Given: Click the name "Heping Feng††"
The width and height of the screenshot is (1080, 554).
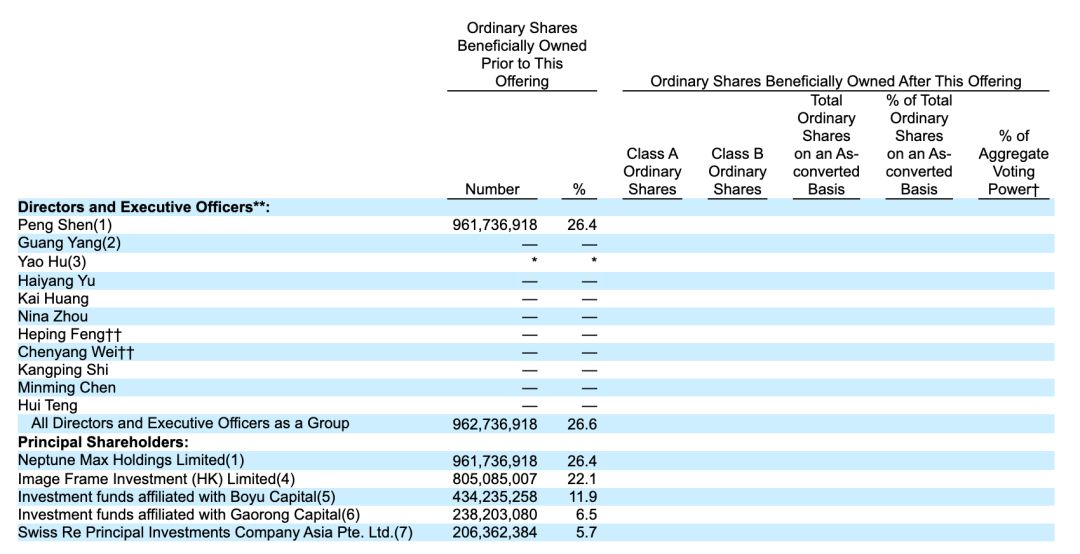Looking at the screenshot, I should pyautogui.click(x=70, y=334).
